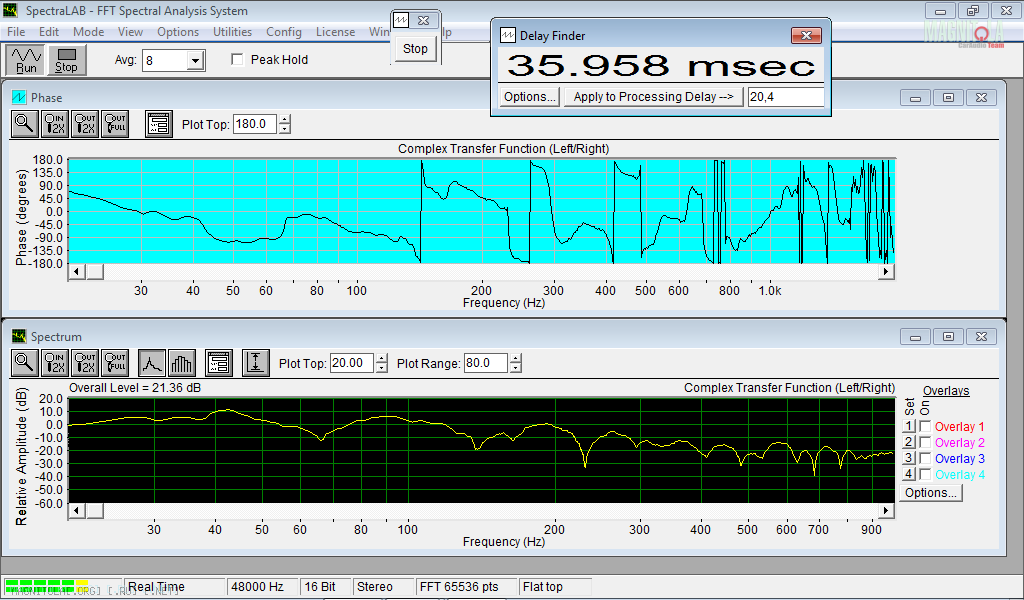Click the Phase window title icon
The height and width of the screenshot is (600, 1024).
tap(18, 97)
